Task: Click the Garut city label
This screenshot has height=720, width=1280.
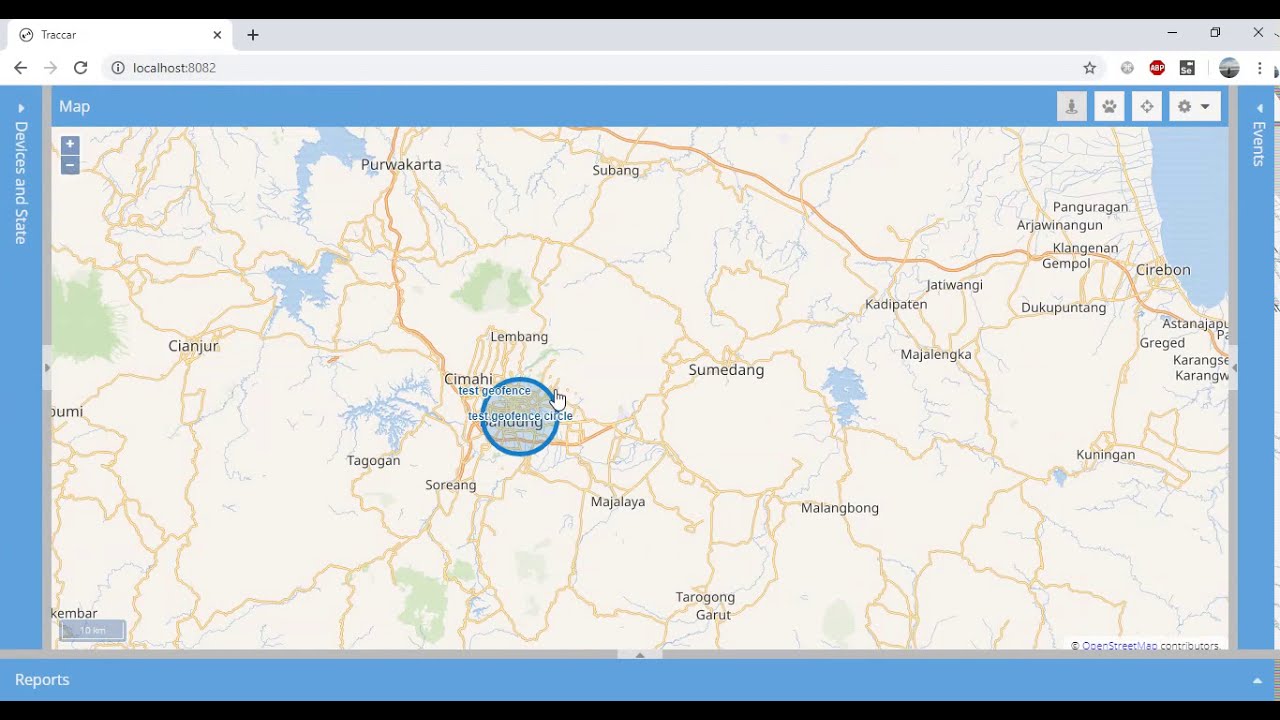Action: [x=713, y=615]
